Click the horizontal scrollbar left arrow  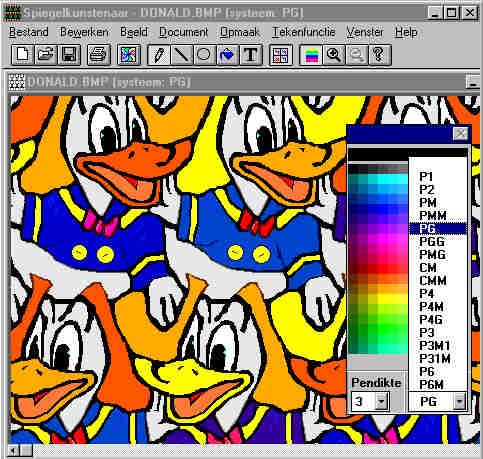(13, 451)
